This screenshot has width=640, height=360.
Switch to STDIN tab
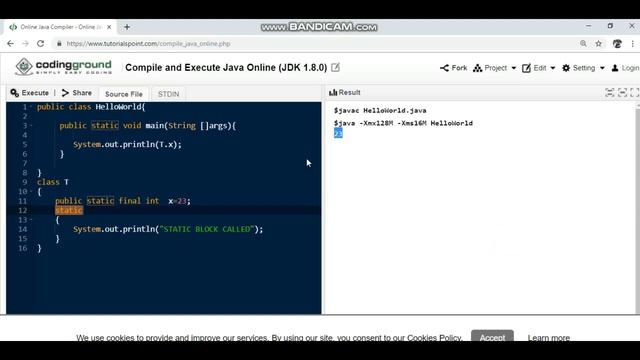coord(168,94)
